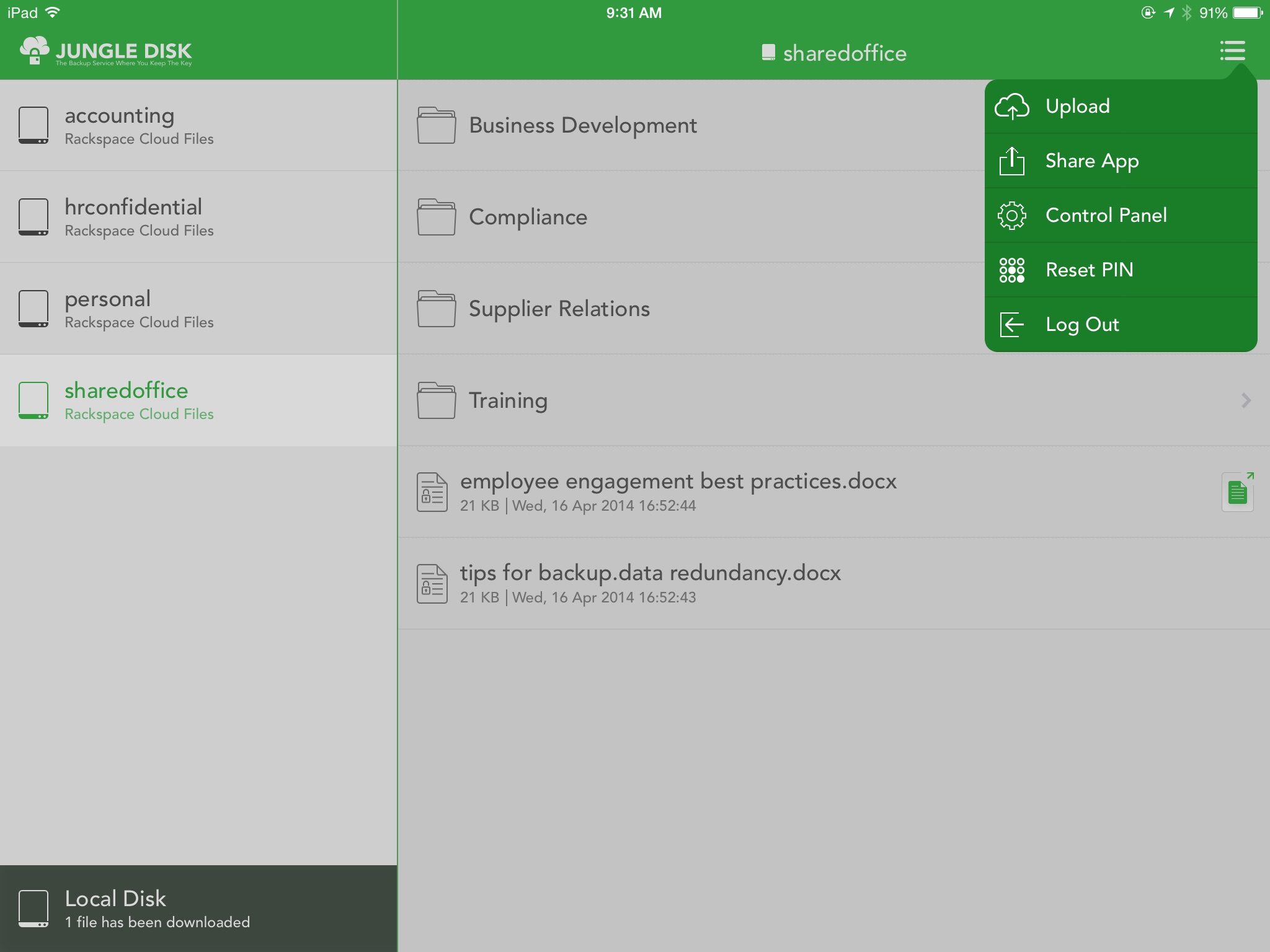This screenshot has height=952, width=1270.
Task: Click the tips for backup document icon
Action: point(432,584)
